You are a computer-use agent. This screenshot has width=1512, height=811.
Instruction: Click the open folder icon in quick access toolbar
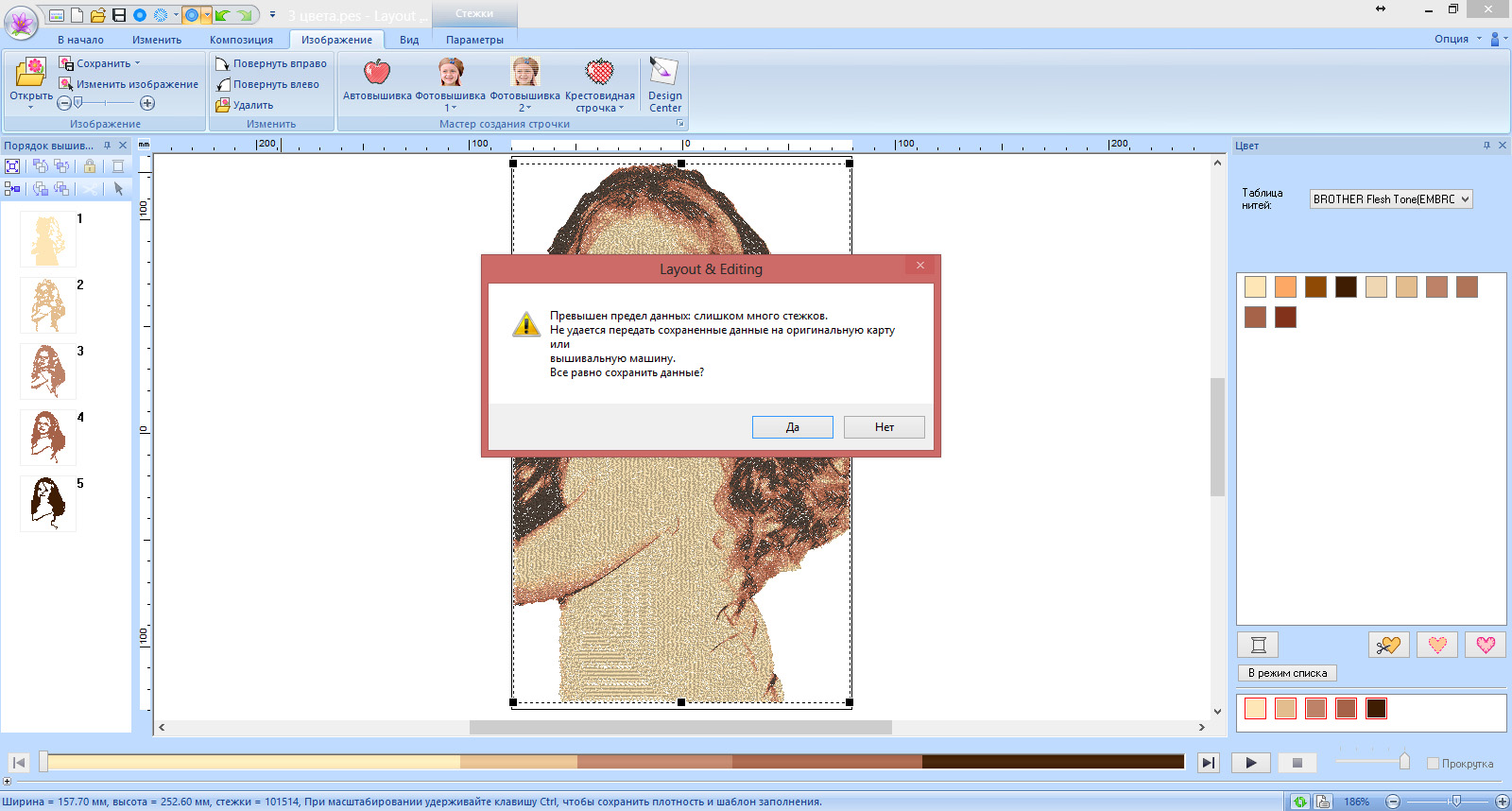(97, 15)
